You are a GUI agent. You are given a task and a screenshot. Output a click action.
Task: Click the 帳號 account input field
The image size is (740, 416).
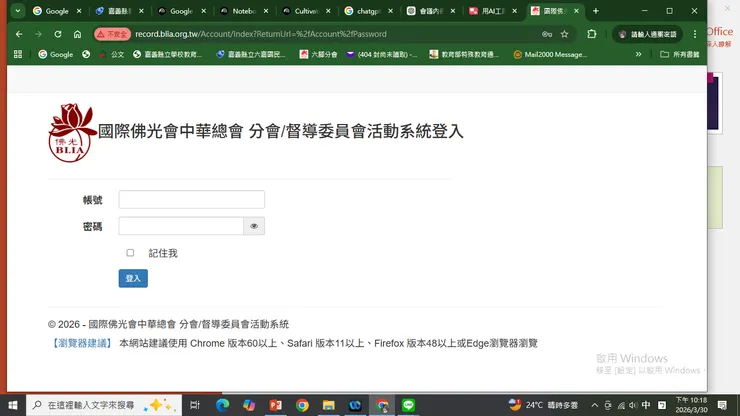192,199
